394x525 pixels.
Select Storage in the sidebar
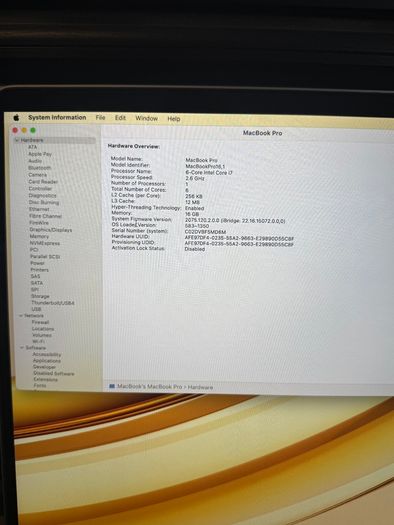[x=40, y=296]
